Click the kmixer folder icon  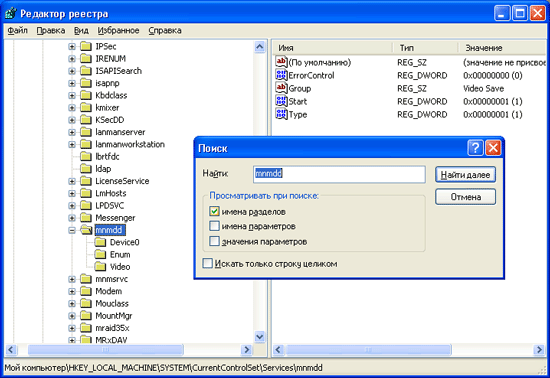[x=86, y=108]
